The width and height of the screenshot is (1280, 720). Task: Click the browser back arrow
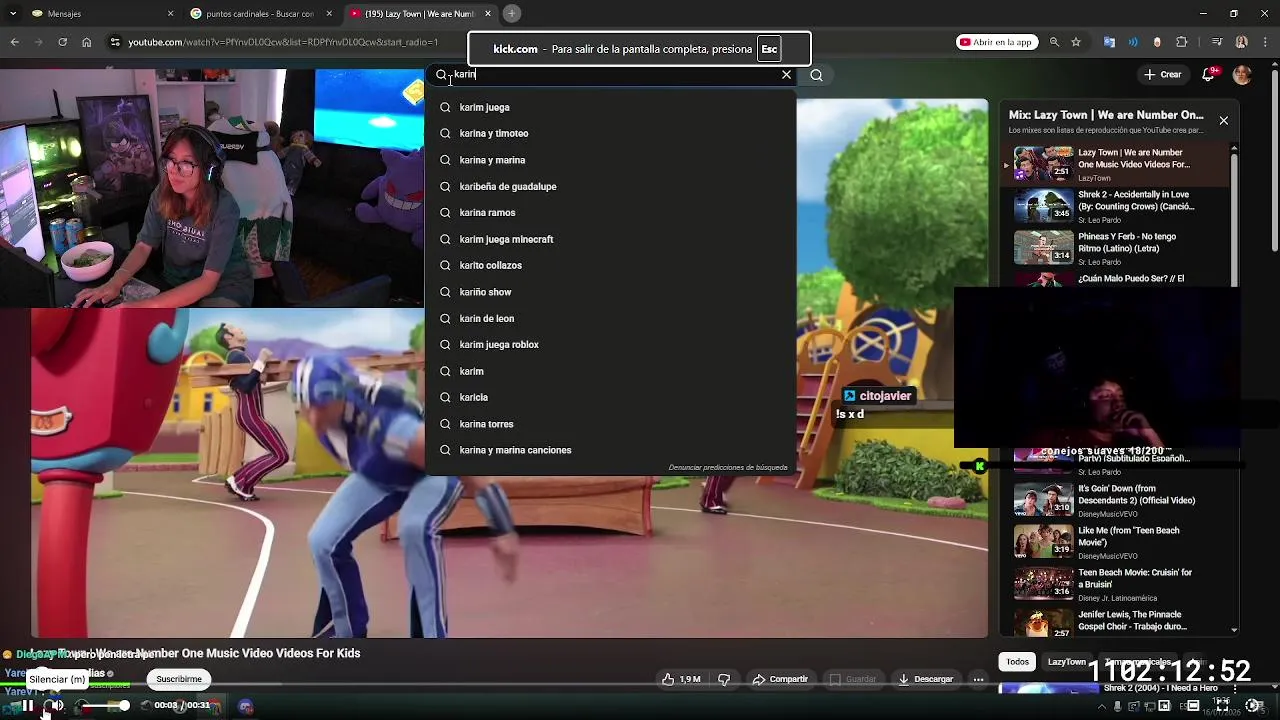(14, 42)
